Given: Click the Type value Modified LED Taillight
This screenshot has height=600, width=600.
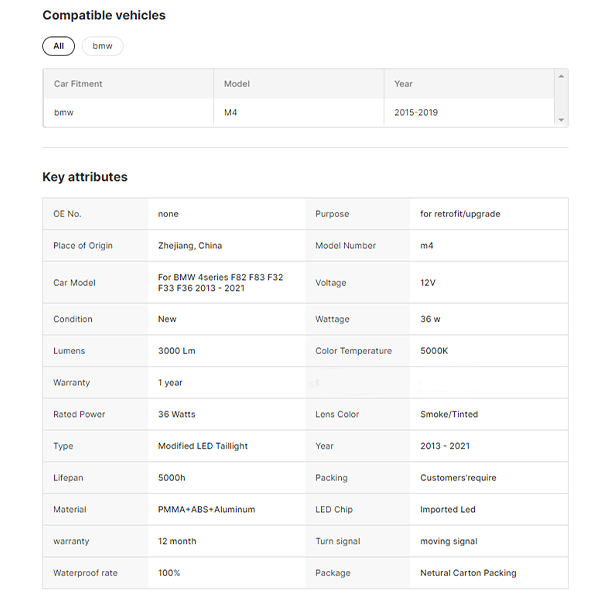Looking at the screenshot, I should pos(203,446).
